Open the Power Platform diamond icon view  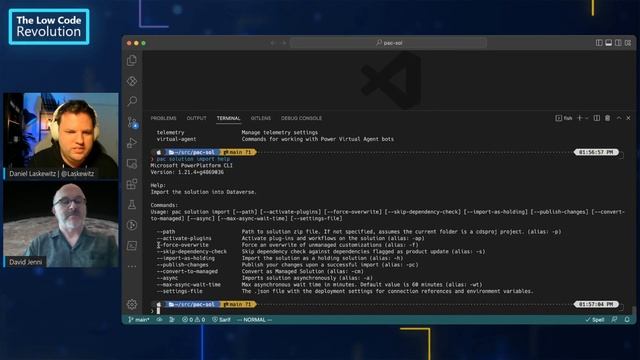[x=132, y=81]
